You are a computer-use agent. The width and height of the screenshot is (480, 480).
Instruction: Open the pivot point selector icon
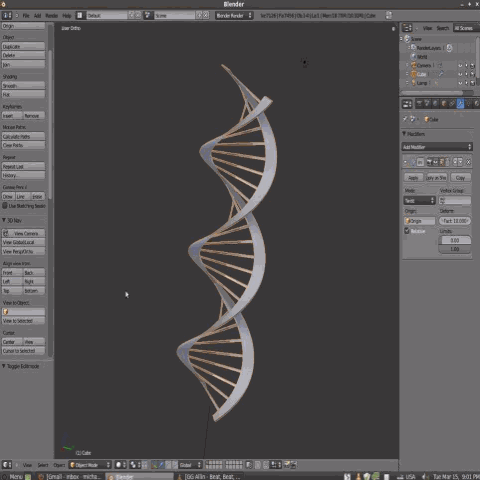[x=133, y=465]
